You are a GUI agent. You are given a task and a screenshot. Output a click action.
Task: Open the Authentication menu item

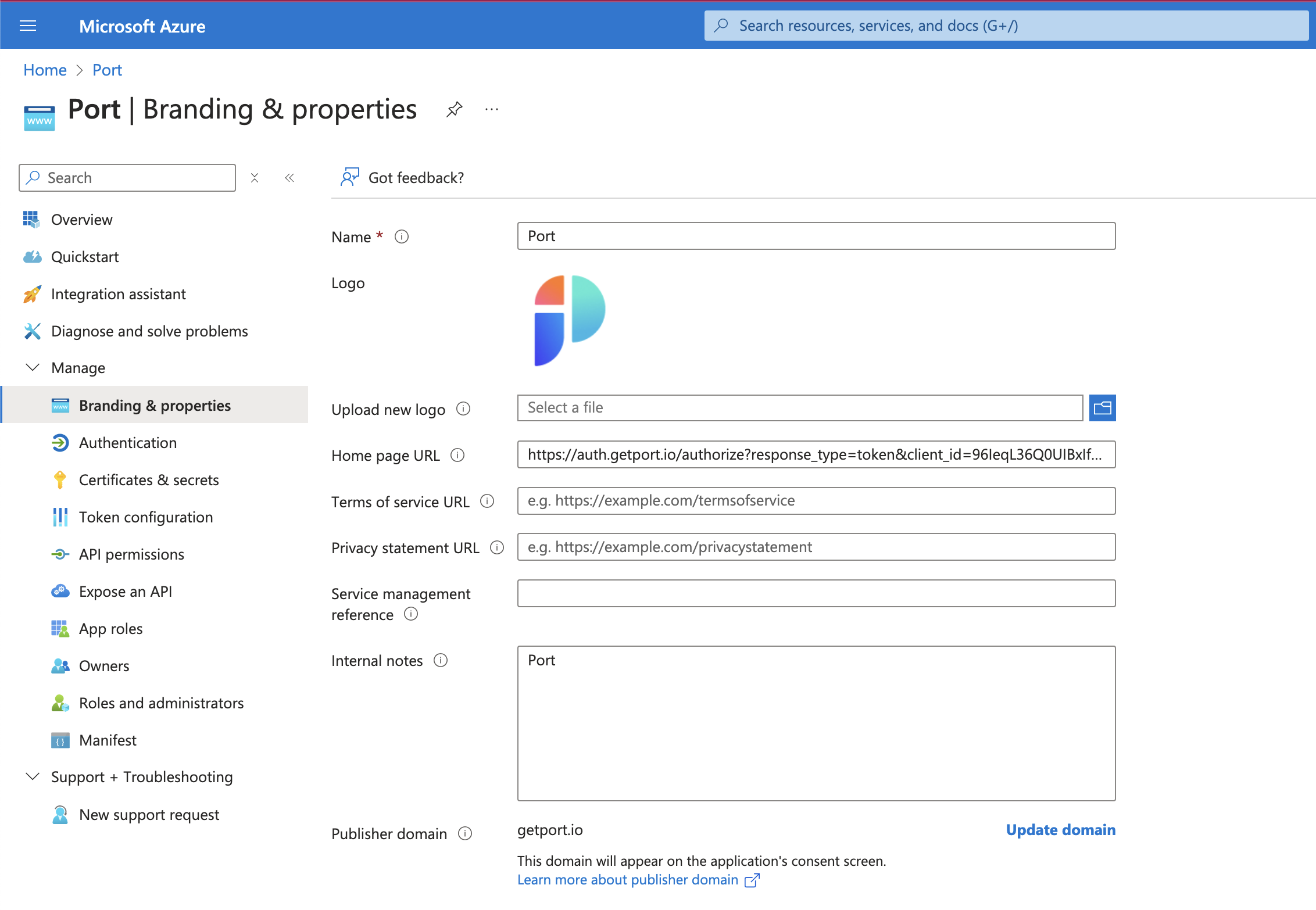click(x=127, y=443)
